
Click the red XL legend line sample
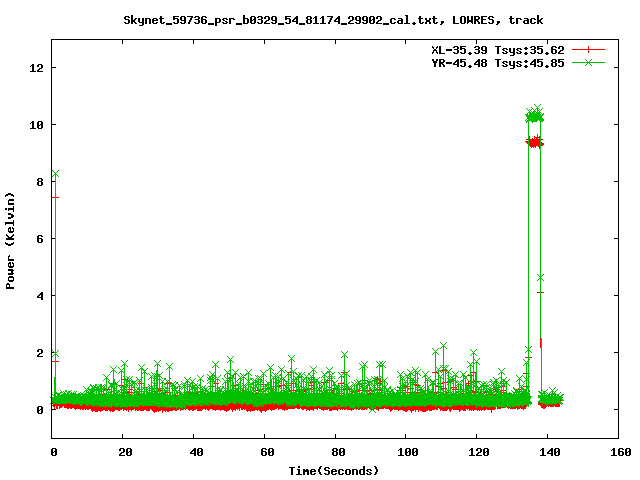pos(588,50)
